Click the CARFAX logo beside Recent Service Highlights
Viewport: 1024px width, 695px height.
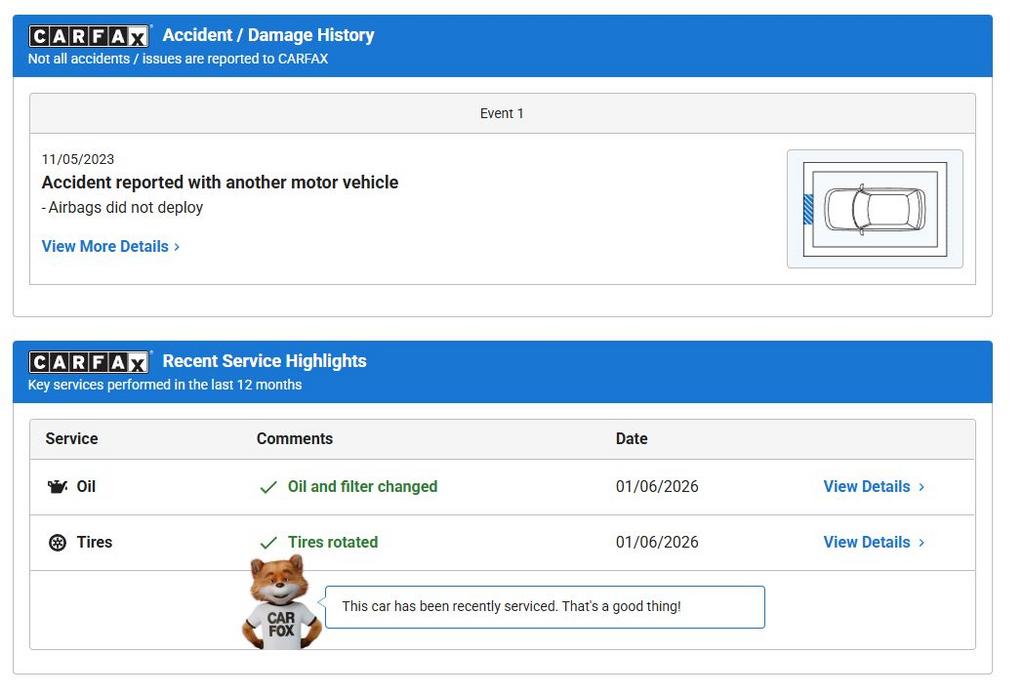[89, 362]
